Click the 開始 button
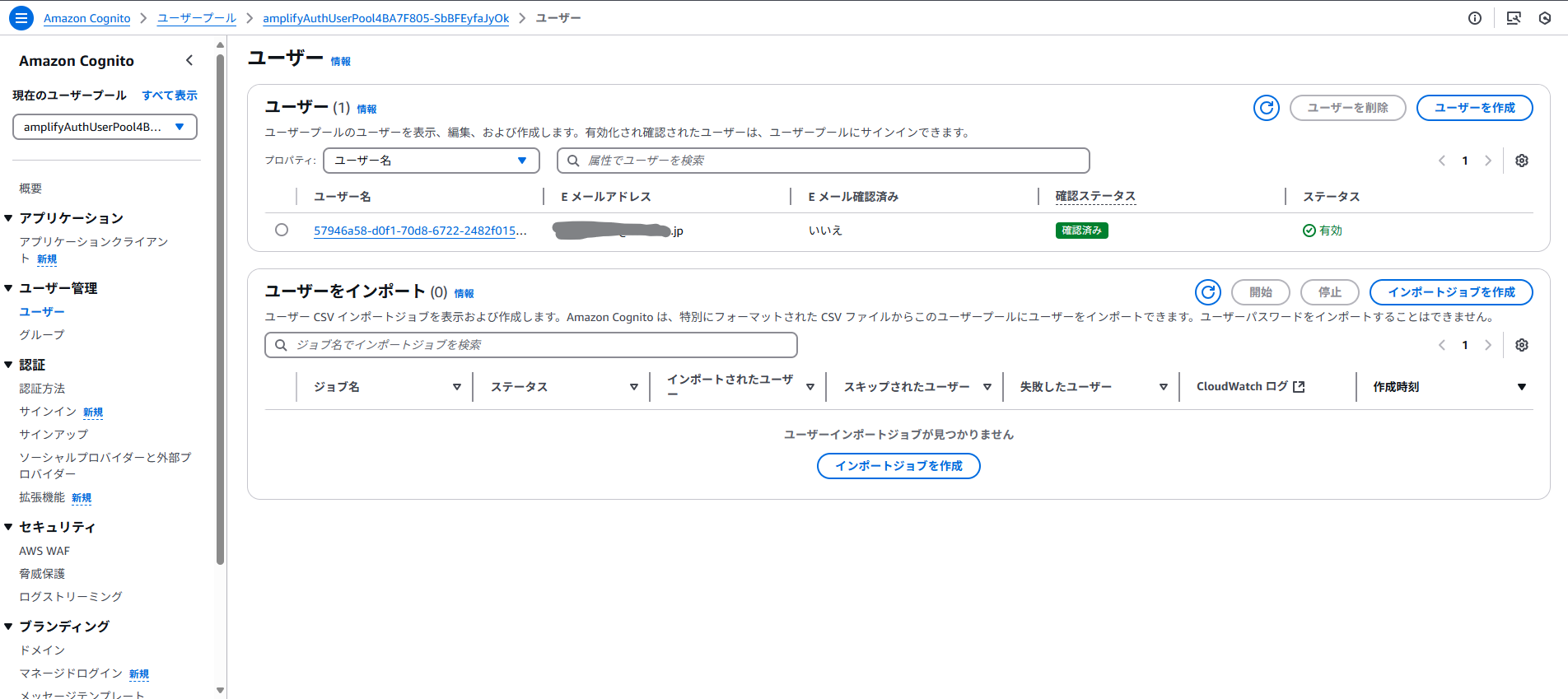The height and width of the screenshot is (699, 1568). click(1260, 292)
